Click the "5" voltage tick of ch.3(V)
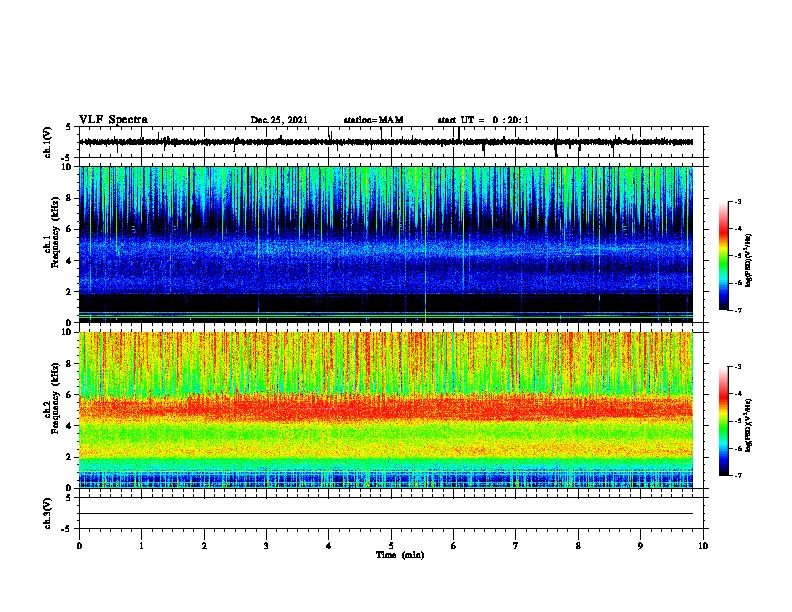792x612 pixels. (x=68, y=498)
